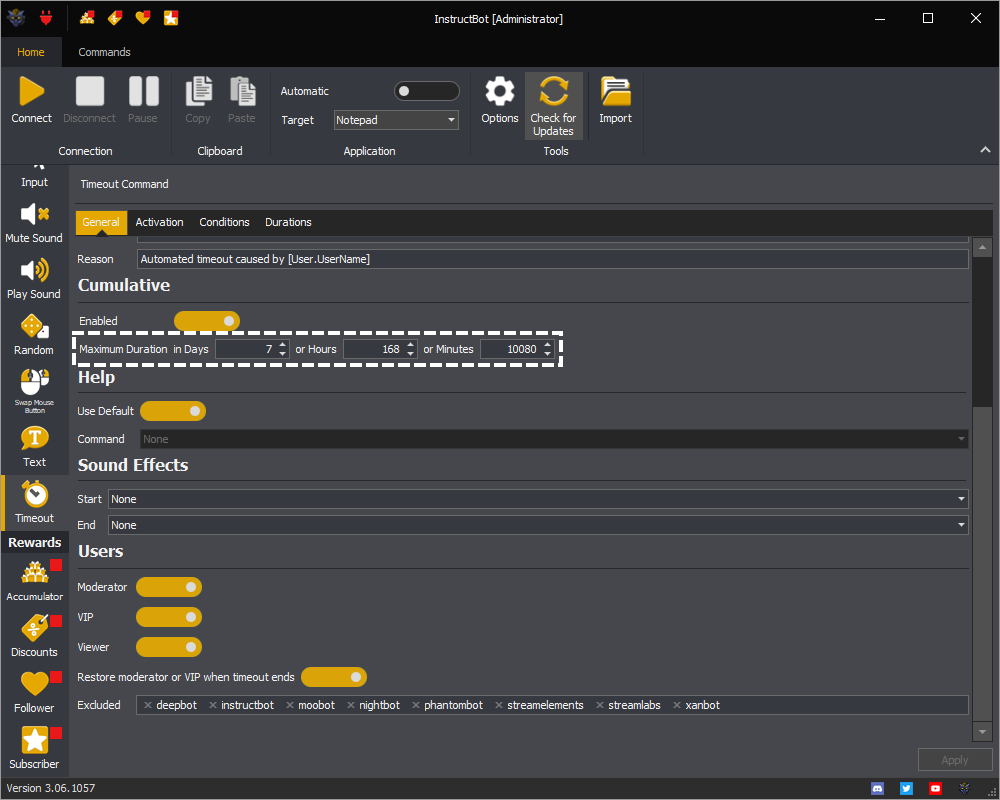Toggle Moderator users switch
Screen dimensions: 1000x800
pyautogui.click(x=169, y=587)
